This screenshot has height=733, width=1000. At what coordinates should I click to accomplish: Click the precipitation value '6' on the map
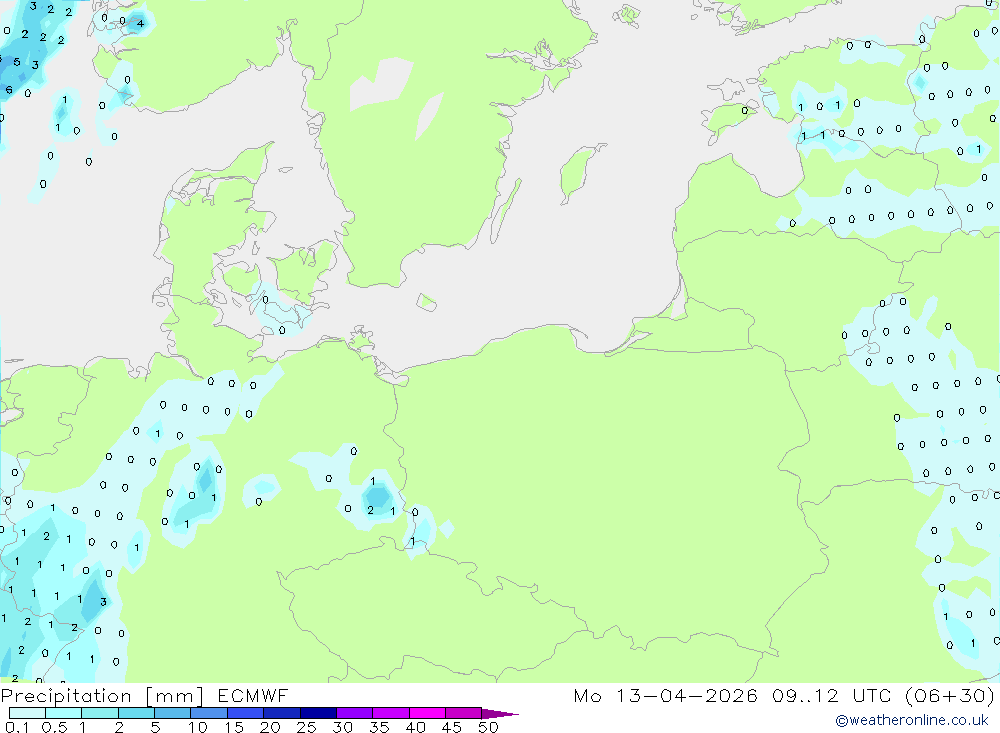[9, 90]
